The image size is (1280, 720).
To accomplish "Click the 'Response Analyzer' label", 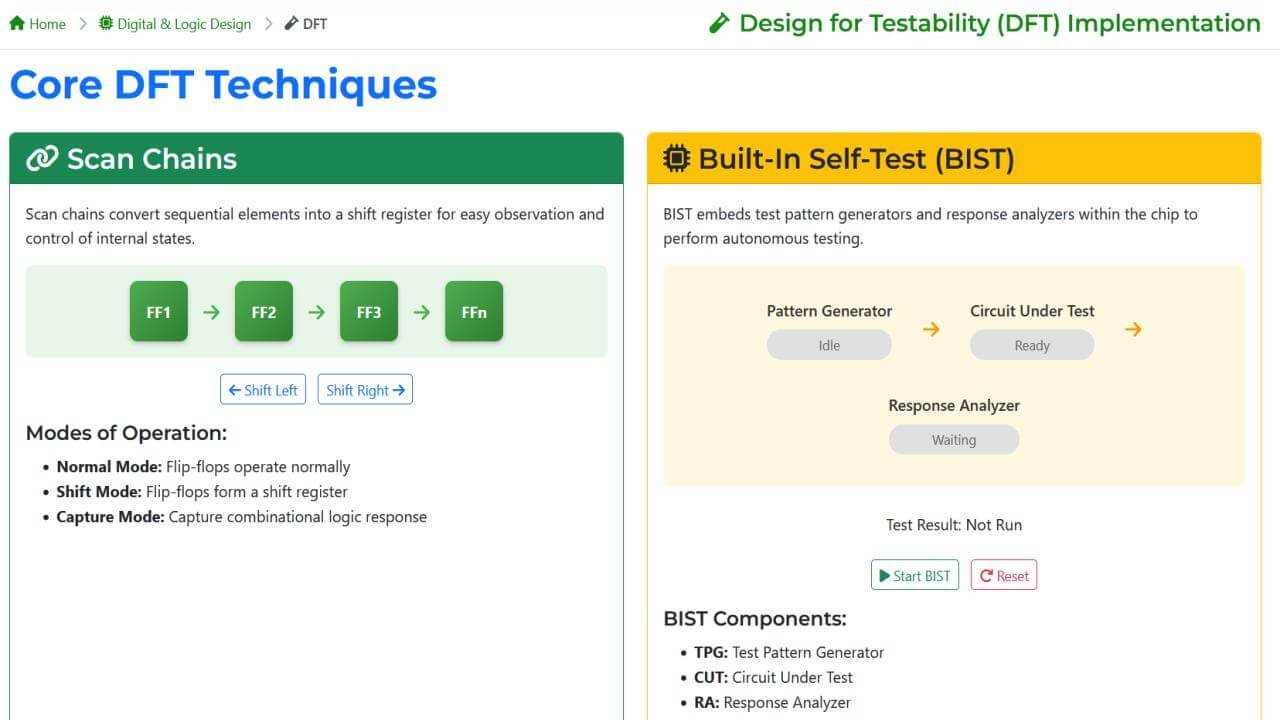I will point(954,405).
